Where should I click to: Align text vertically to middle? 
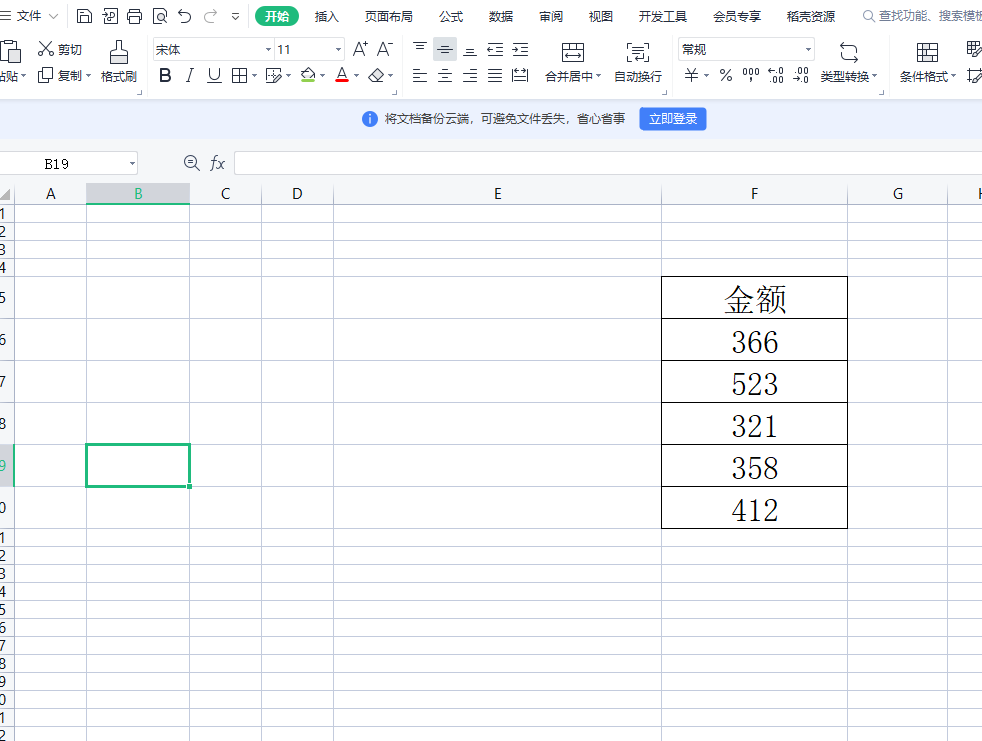click(445, 49)
